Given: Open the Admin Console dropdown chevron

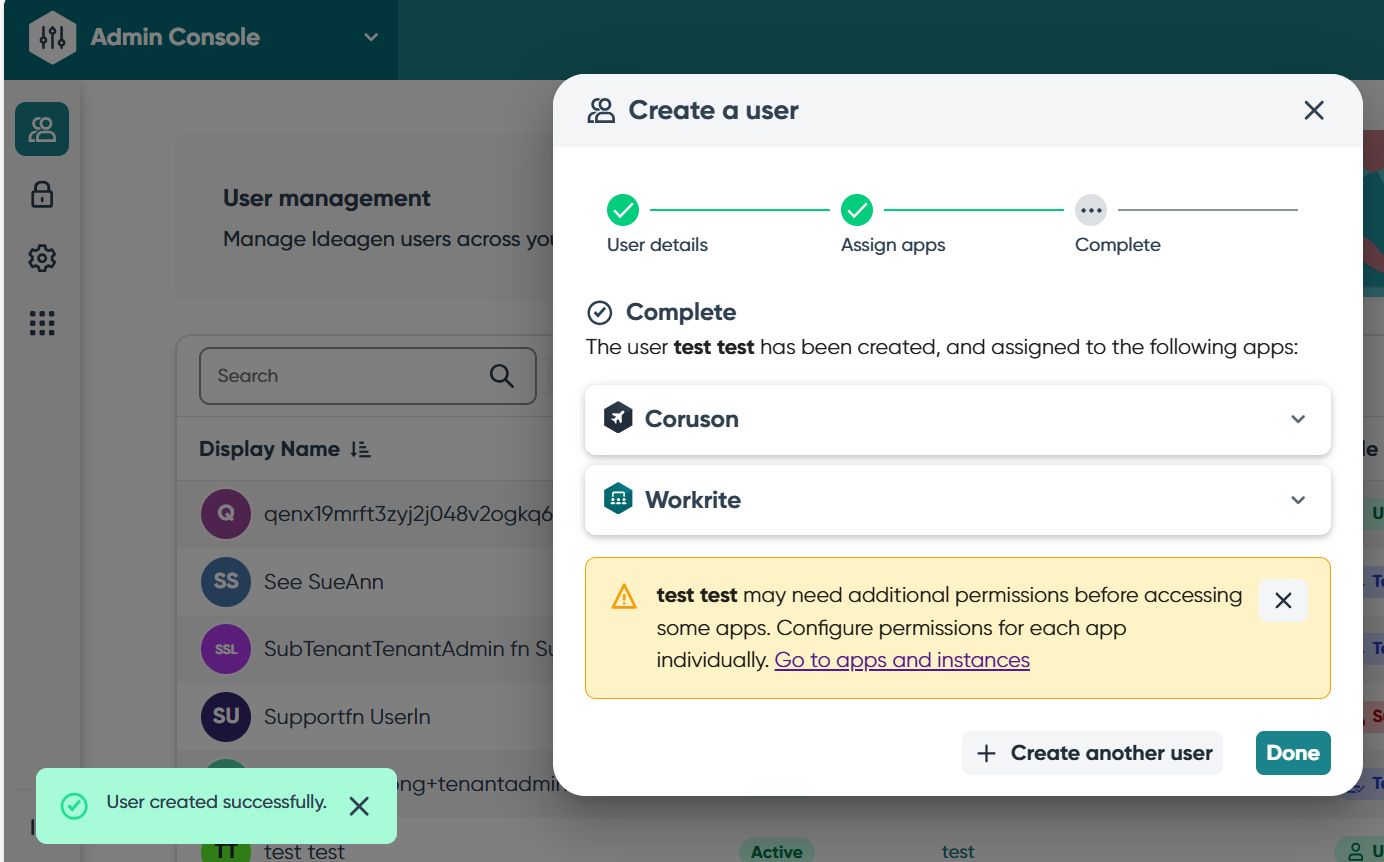Looking at the screenshot, I should pyautogui.click(x=371, y=38).
